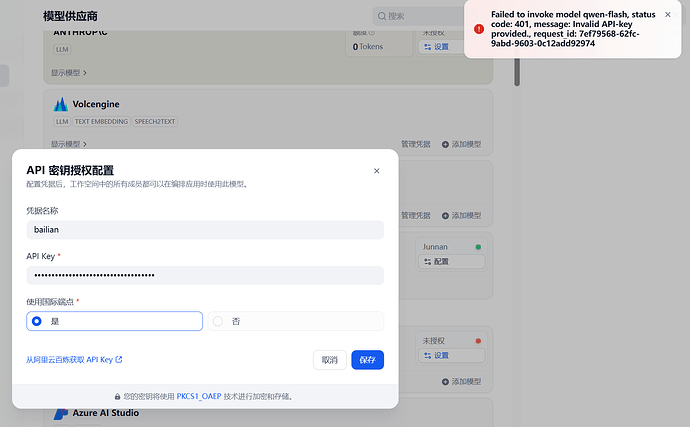Expand 显示模型 under Volcengine
Image resolution: width=690 pixels, height=427 pixels.
click(x=69, y=144)
